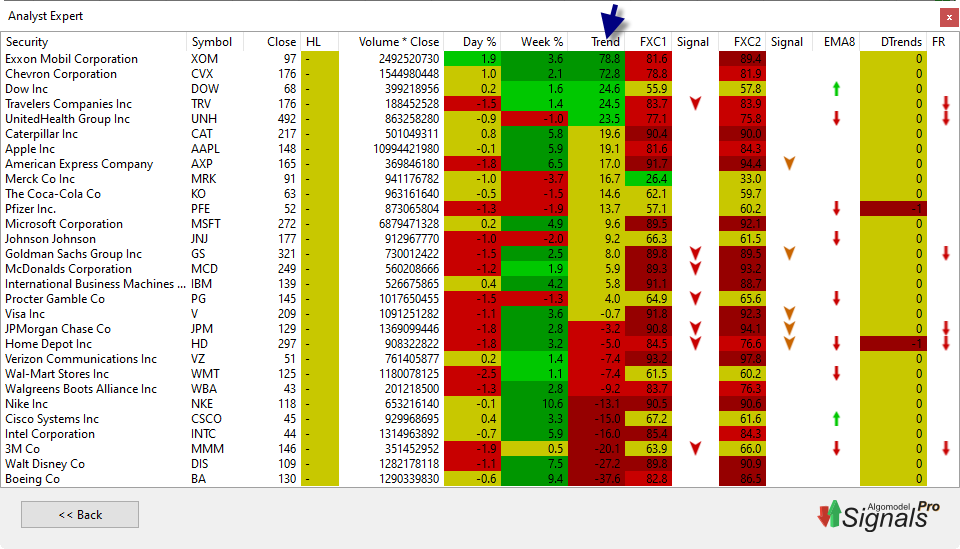The height and width of the screenshot is (549, 960).
Task: Click the International Business Machines row name
Action: [95, 283]
